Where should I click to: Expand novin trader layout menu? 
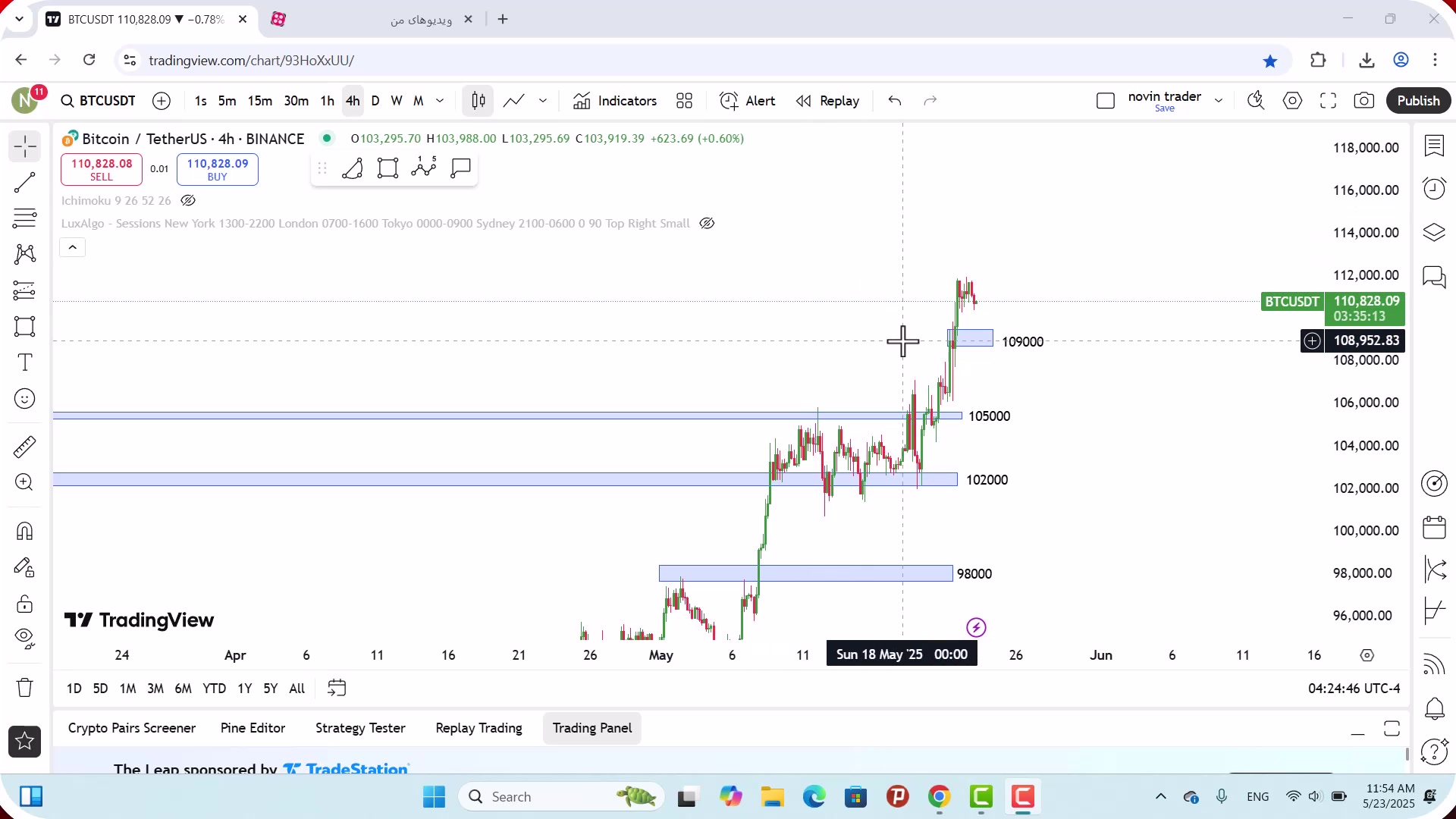tap(1219, 101)
